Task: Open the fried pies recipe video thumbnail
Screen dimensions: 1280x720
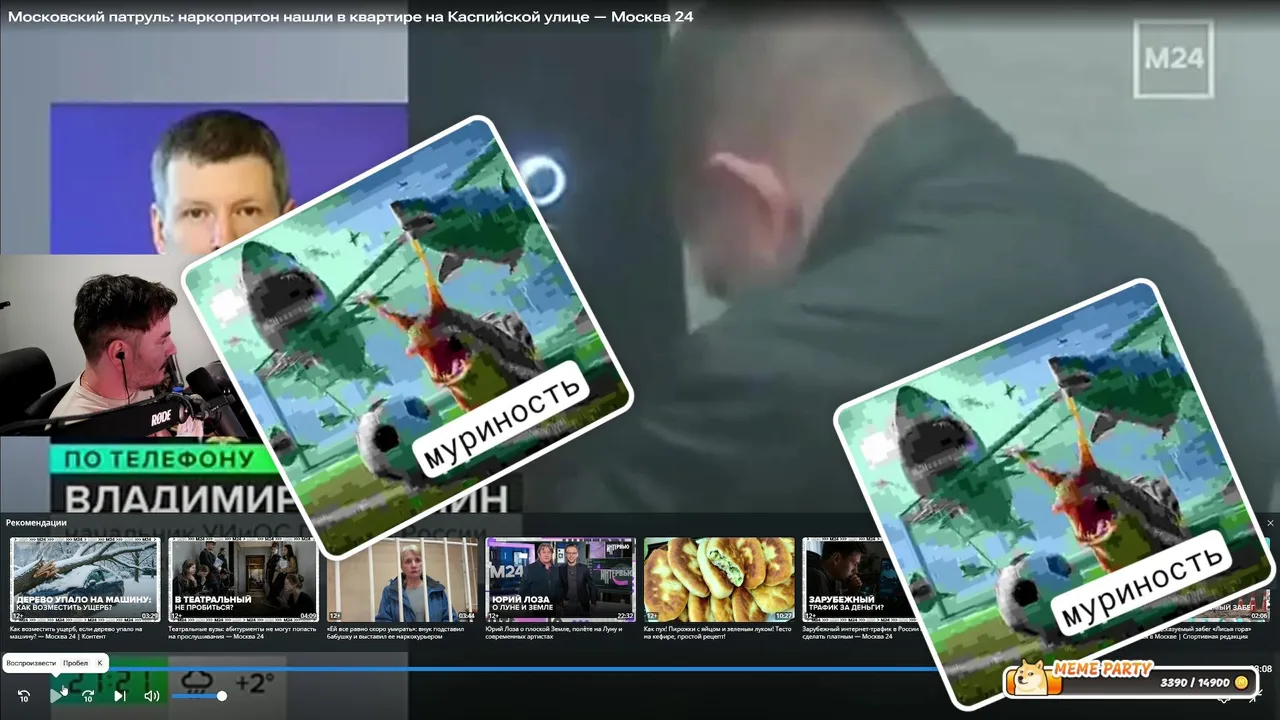Action: tap(719, 580)
